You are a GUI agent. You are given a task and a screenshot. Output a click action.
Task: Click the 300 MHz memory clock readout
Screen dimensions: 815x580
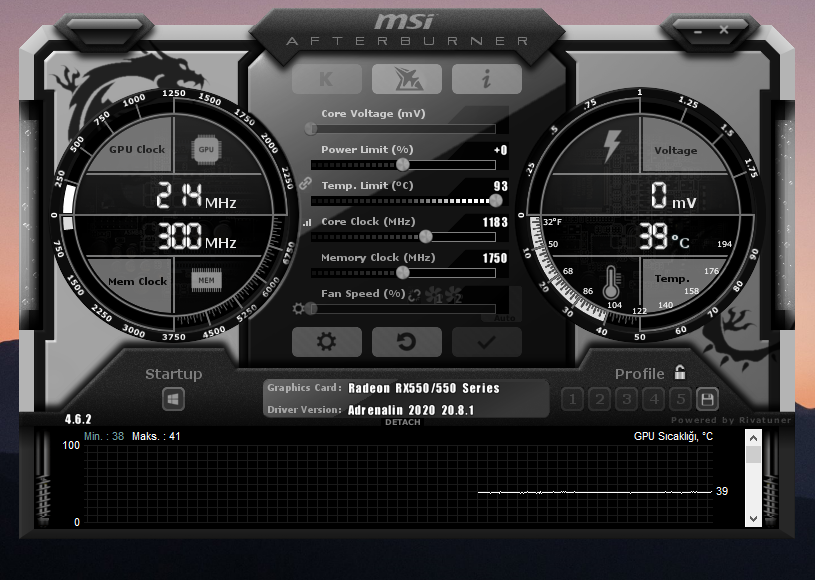click(x=196, y=236)
